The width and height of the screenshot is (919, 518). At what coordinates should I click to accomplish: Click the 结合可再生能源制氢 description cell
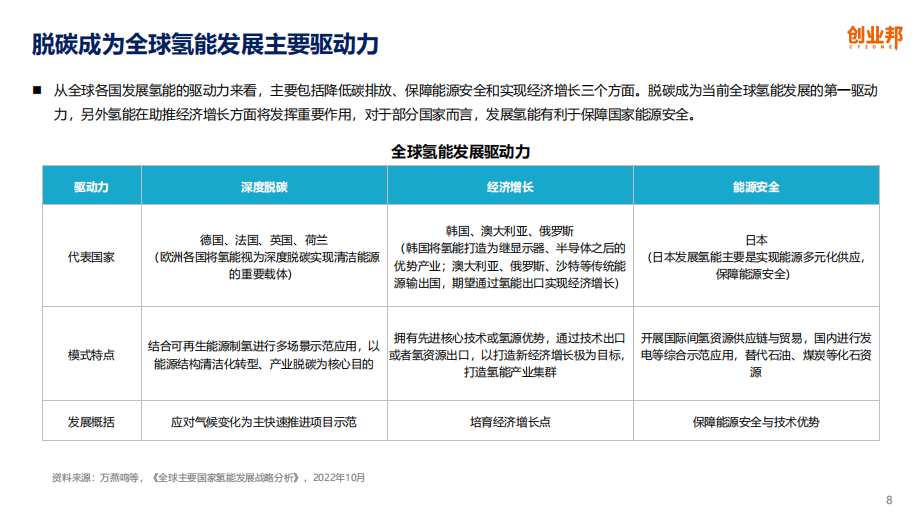click(x=264, y=354)
